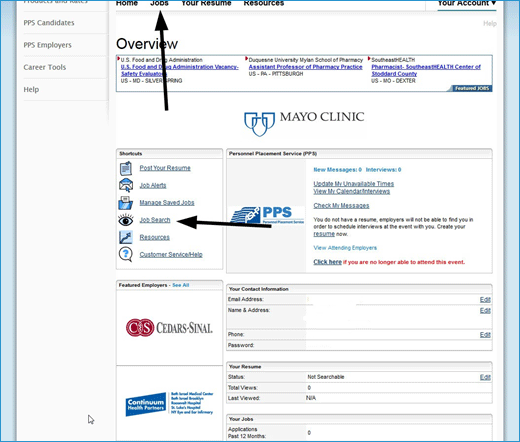Viewport: 520px width, 442px height.
Task: Open the Post Your Resume link
Action: (165, 168)
